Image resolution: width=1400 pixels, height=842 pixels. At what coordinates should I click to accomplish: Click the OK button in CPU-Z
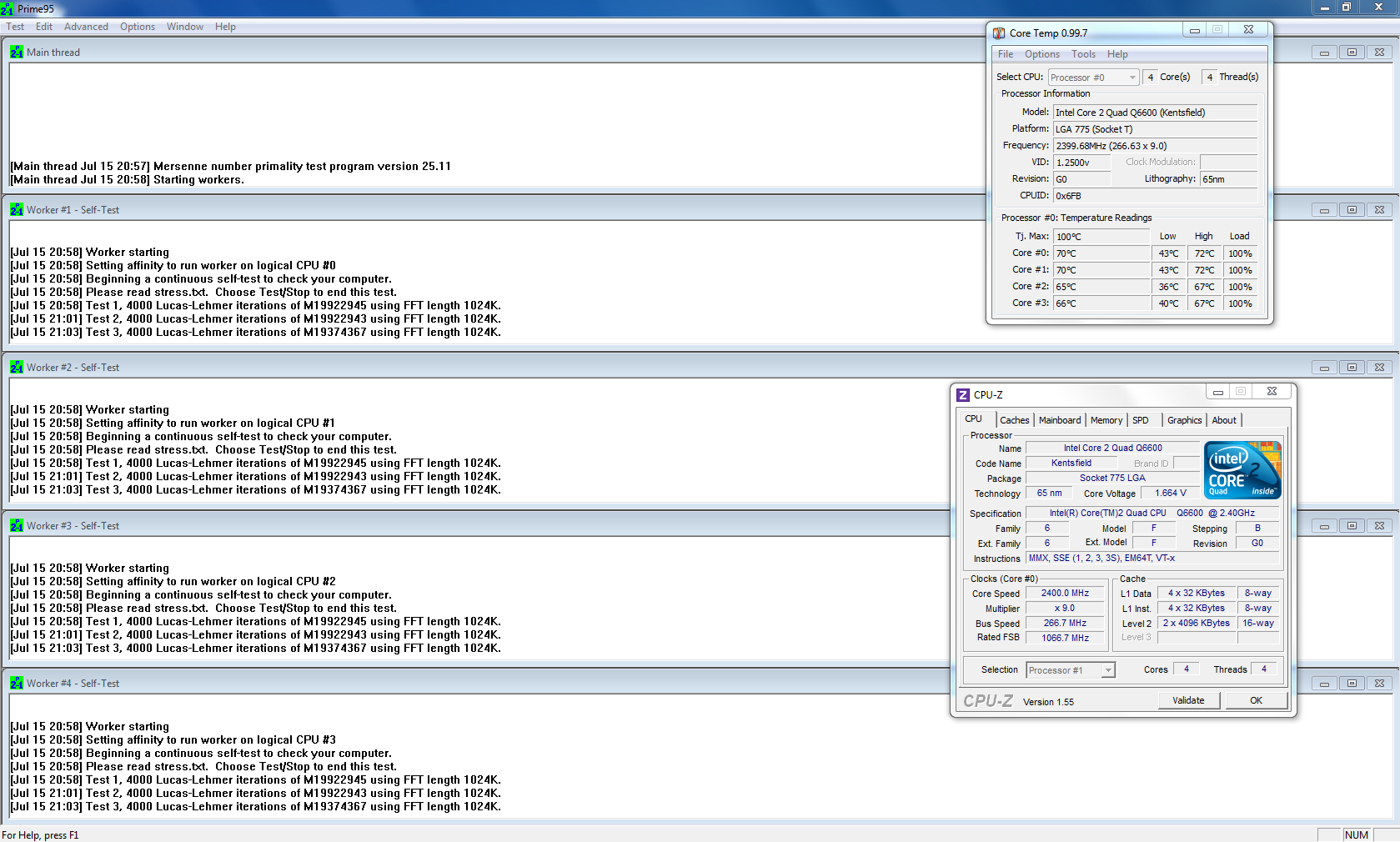pos(1256,700)
